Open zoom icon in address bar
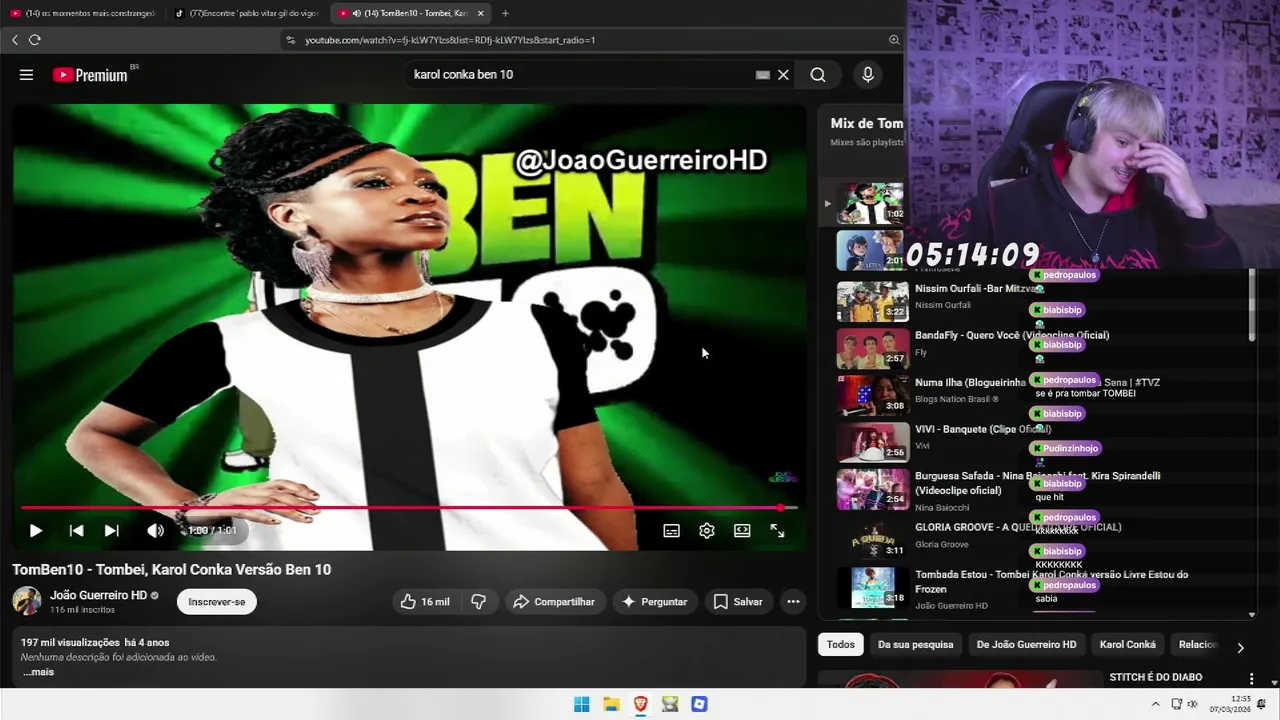 click(x=894, y=40)
